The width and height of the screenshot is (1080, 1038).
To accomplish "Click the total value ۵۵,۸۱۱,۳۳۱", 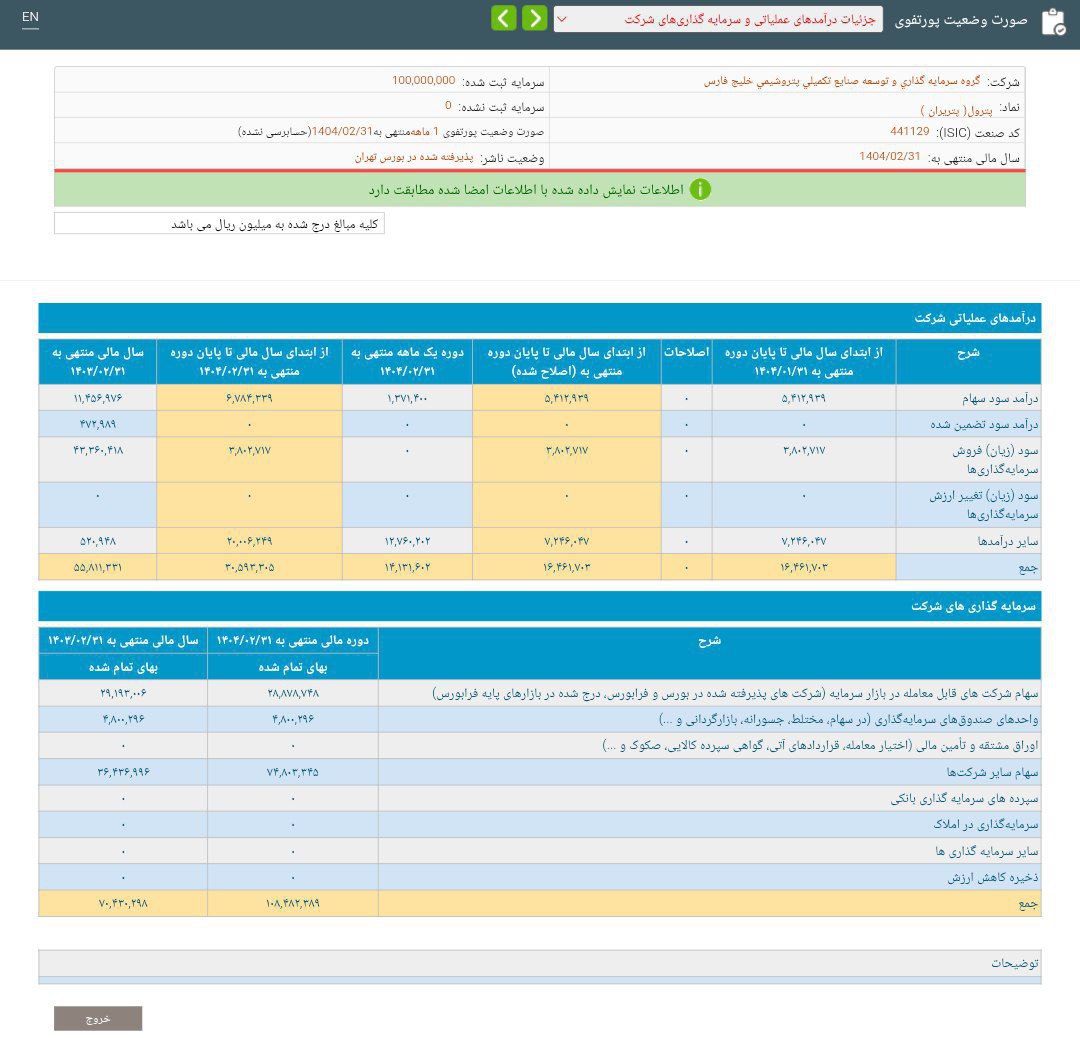I will coord(98,568).
